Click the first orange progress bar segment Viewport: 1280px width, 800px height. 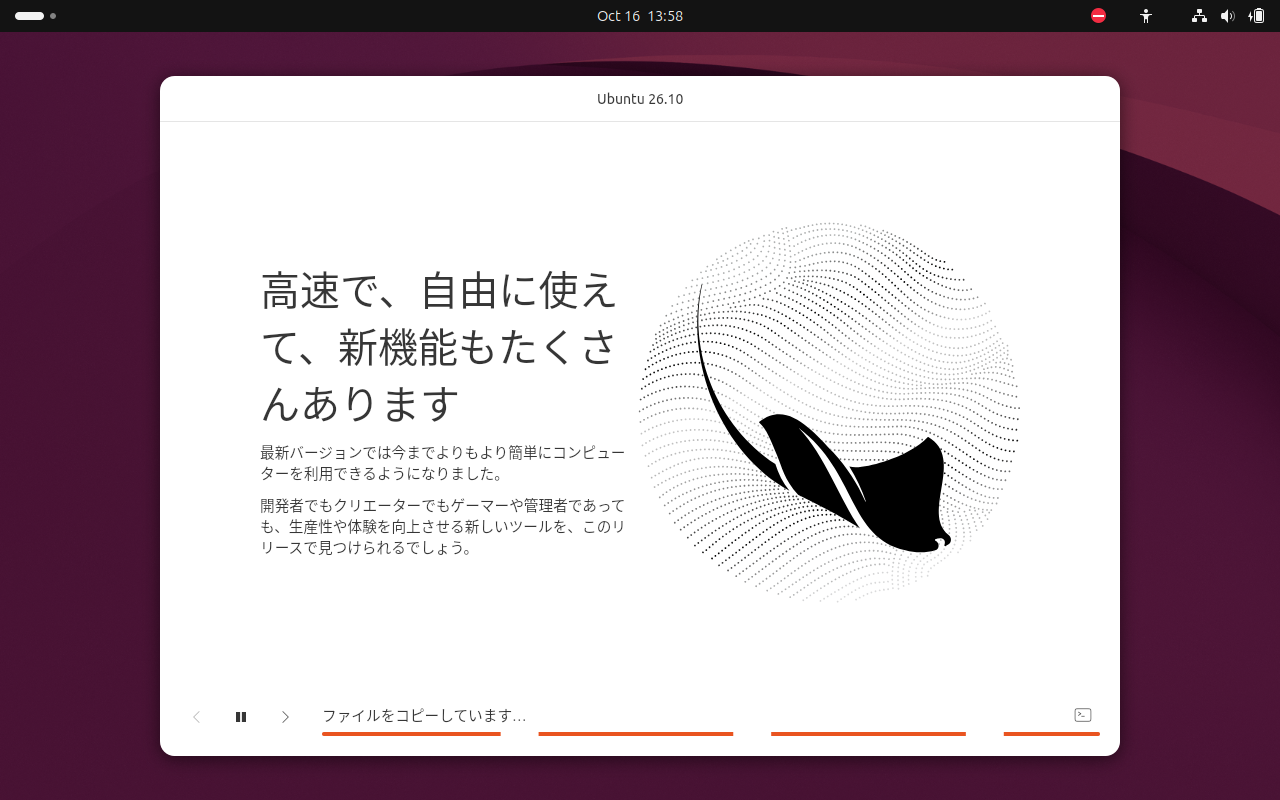[411, 734]
